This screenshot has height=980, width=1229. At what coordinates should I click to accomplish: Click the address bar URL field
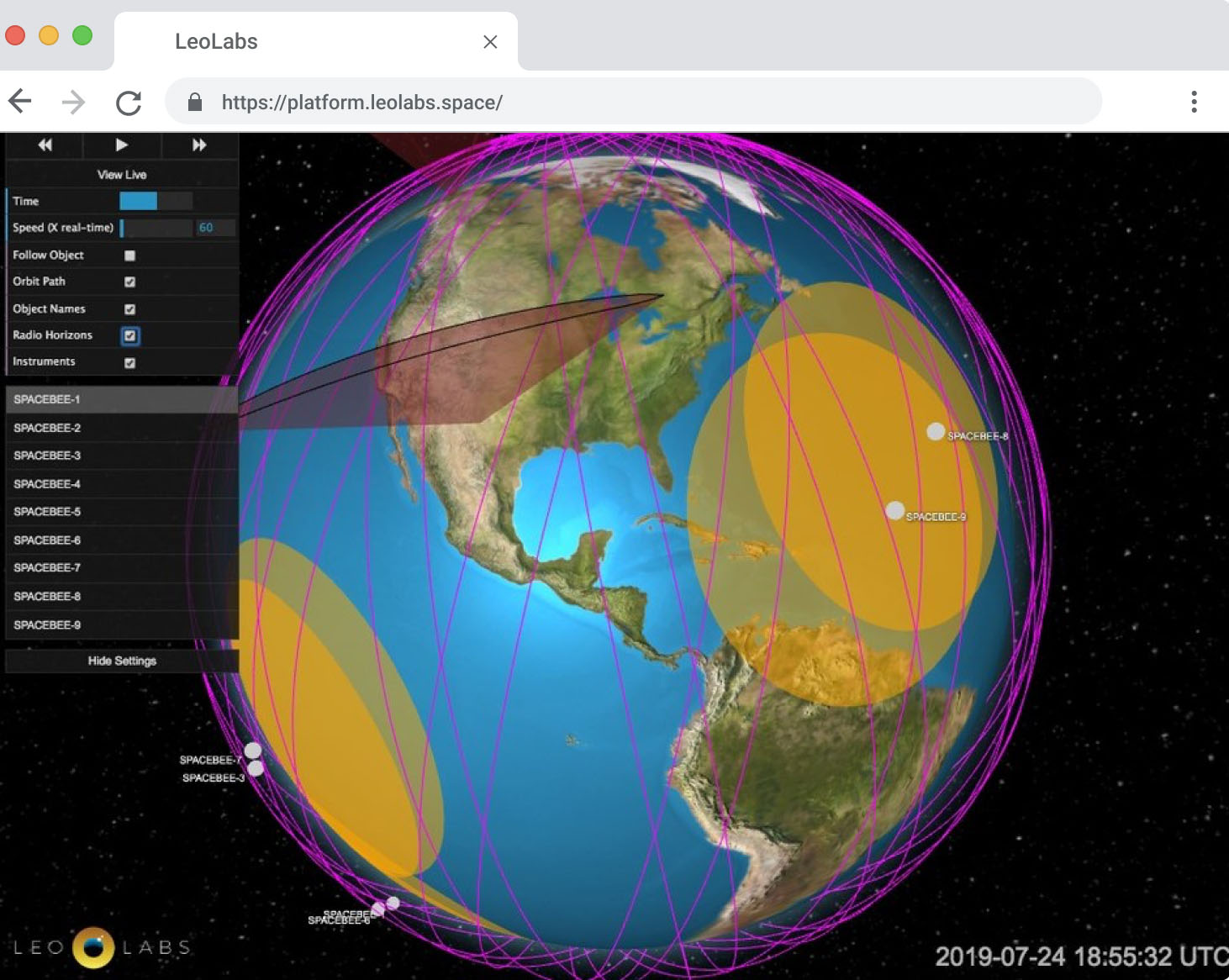click(x=634, y=102)
